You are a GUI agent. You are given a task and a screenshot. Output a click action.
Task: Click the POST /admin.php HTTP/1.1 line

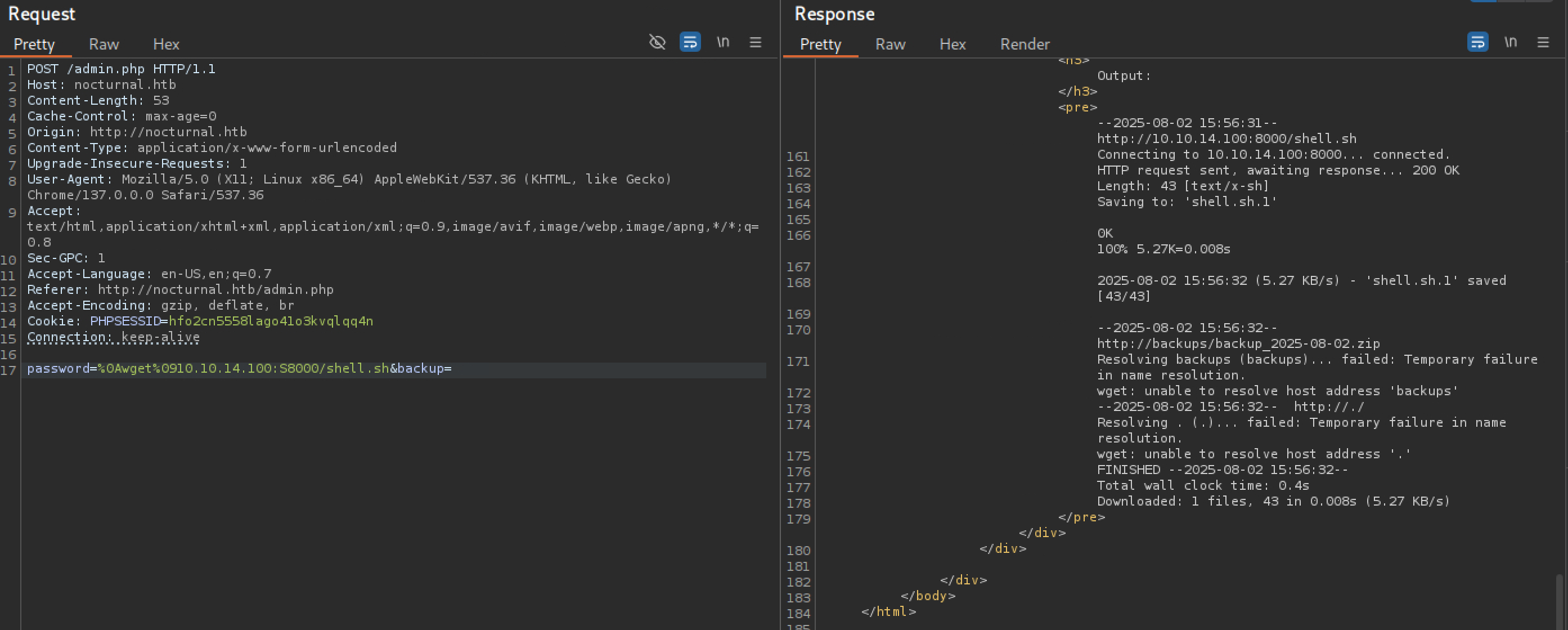pos(121,69)
